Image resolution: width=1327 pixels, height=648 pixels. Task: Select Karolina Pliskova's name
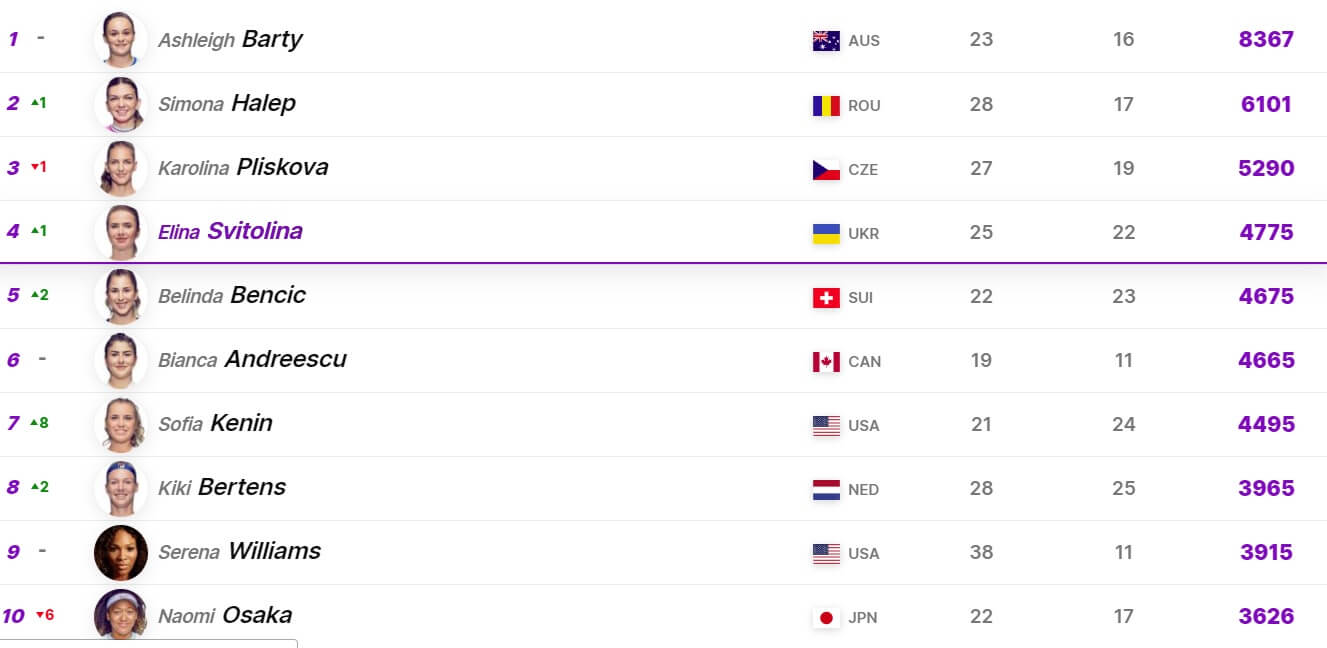pyautogui.click(x=243, y=167)
